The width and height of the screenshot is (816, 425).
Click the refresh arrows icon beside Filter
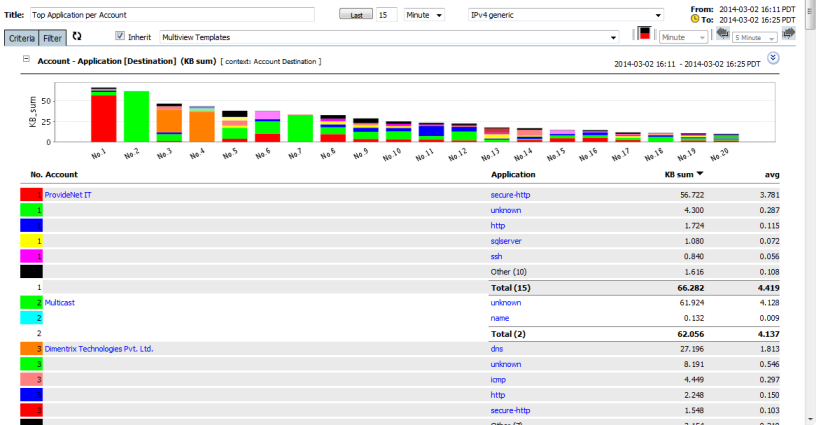pos(77,36)
